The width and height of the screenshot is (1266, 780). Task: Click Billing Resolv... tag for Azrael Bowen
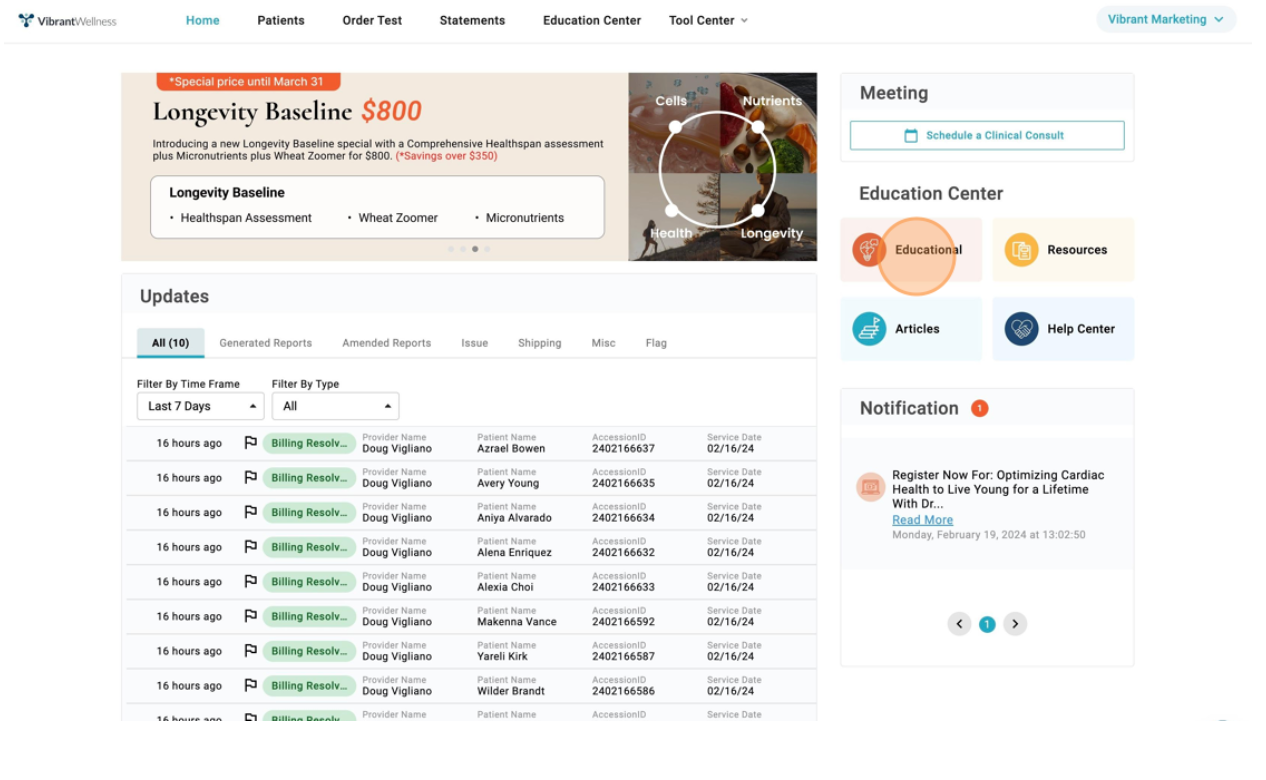coord(309,443)
